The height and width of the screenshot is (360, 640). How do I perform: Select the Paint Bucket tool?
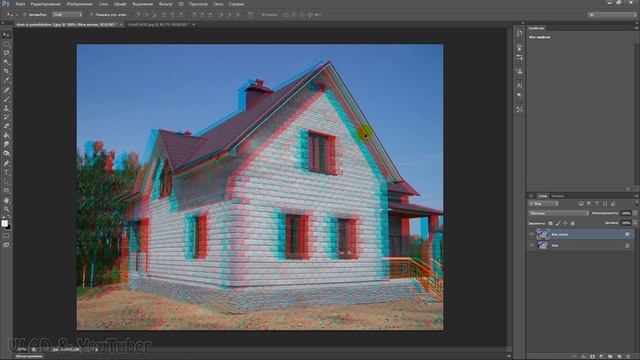[6, 135]
